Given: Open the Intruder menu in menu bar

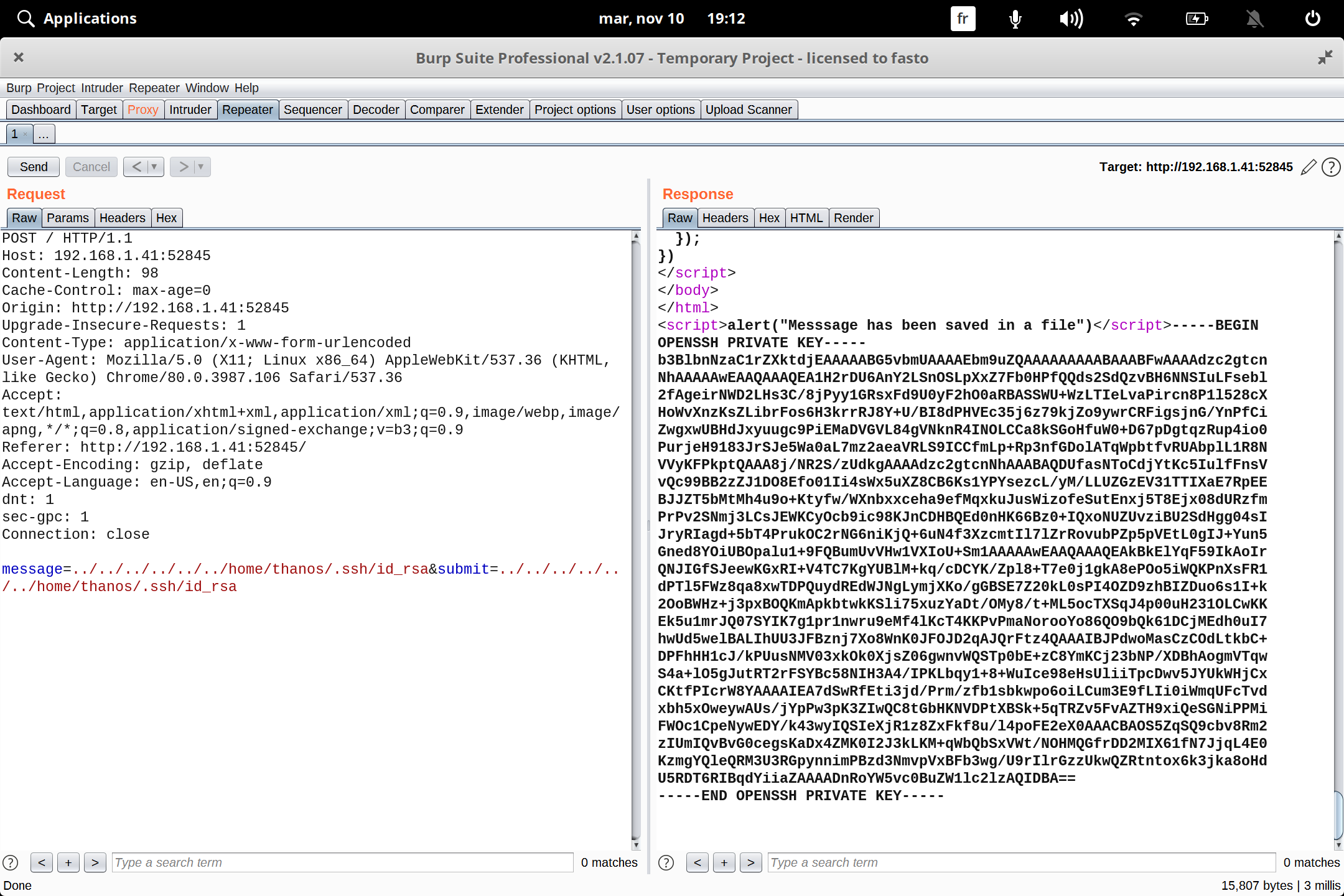Looking at the screenshot, I should pyautogui.click(x=102, y=88).
